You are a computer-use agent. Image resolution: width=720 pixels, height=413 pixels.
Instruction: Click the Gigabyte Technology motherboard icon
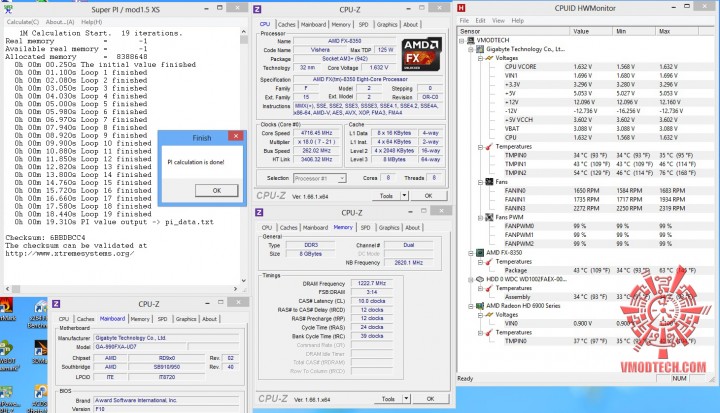480,49
